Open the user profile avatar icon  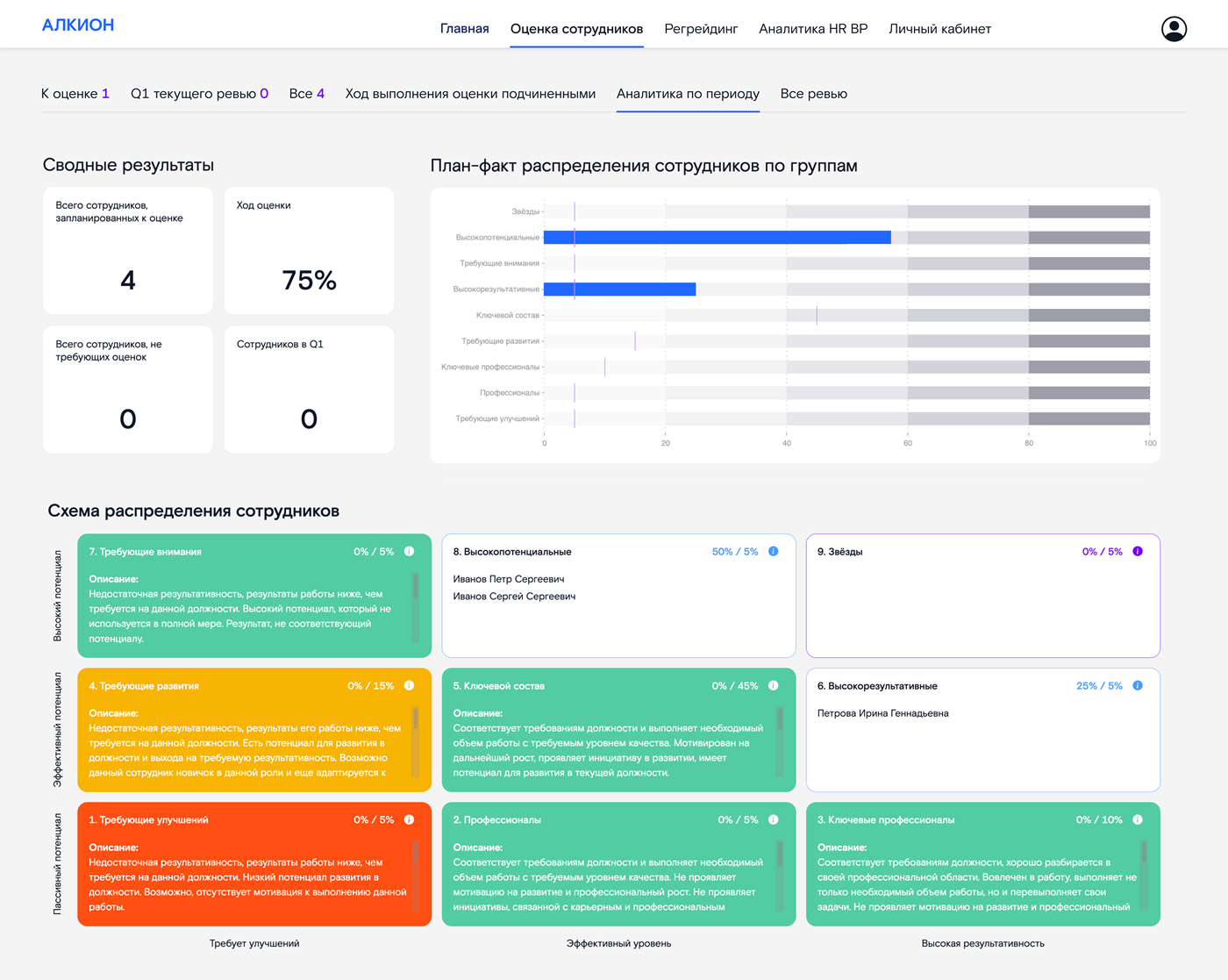point(1174,29)
